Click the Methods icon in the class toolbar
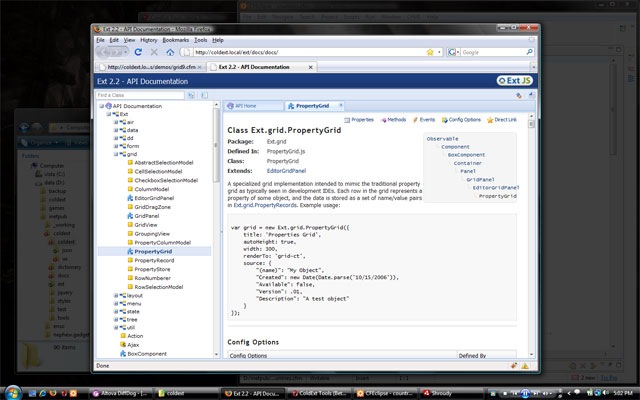The height and width of the screenshot is (400, 640). [384, 120]
